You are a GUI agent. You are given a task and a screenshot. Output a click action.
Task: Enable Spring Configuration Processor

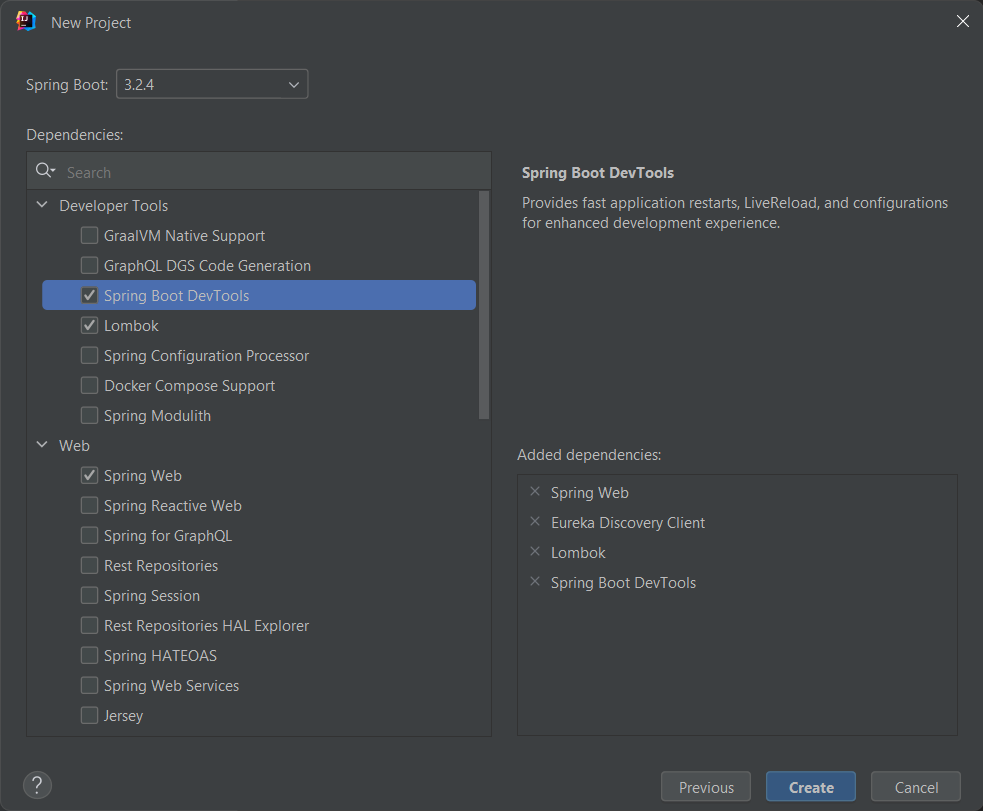point(90,356)
